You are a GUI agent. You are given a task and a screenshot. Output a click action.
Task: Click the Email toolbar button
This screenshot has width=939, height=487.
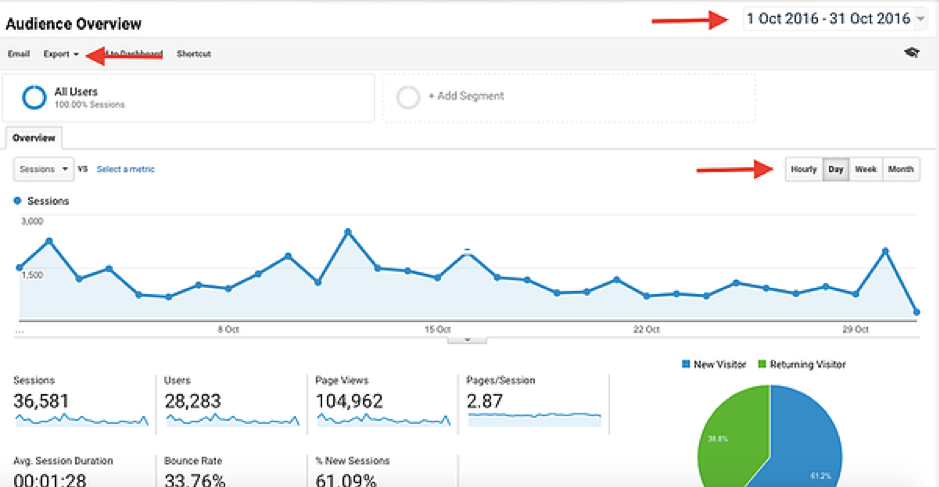pos(19,54)
